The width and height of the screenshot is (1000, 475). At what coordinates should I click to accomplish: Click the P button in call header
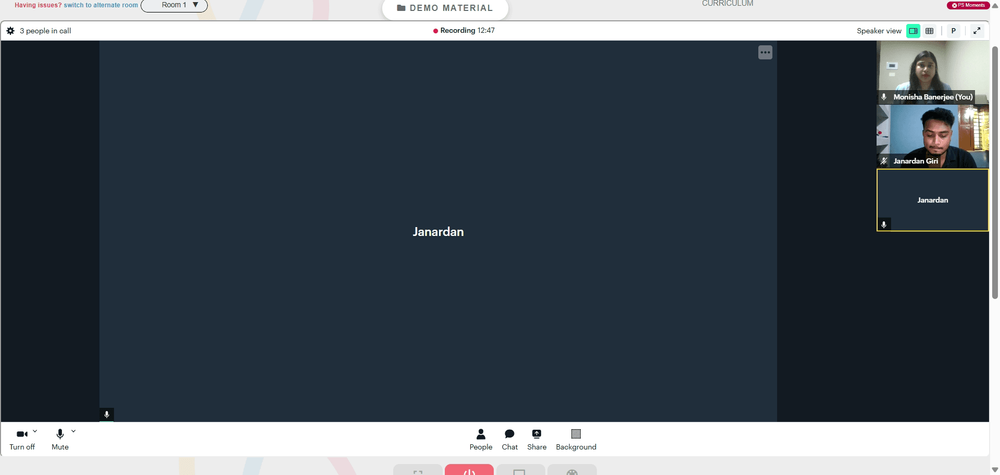pos(953,31)
